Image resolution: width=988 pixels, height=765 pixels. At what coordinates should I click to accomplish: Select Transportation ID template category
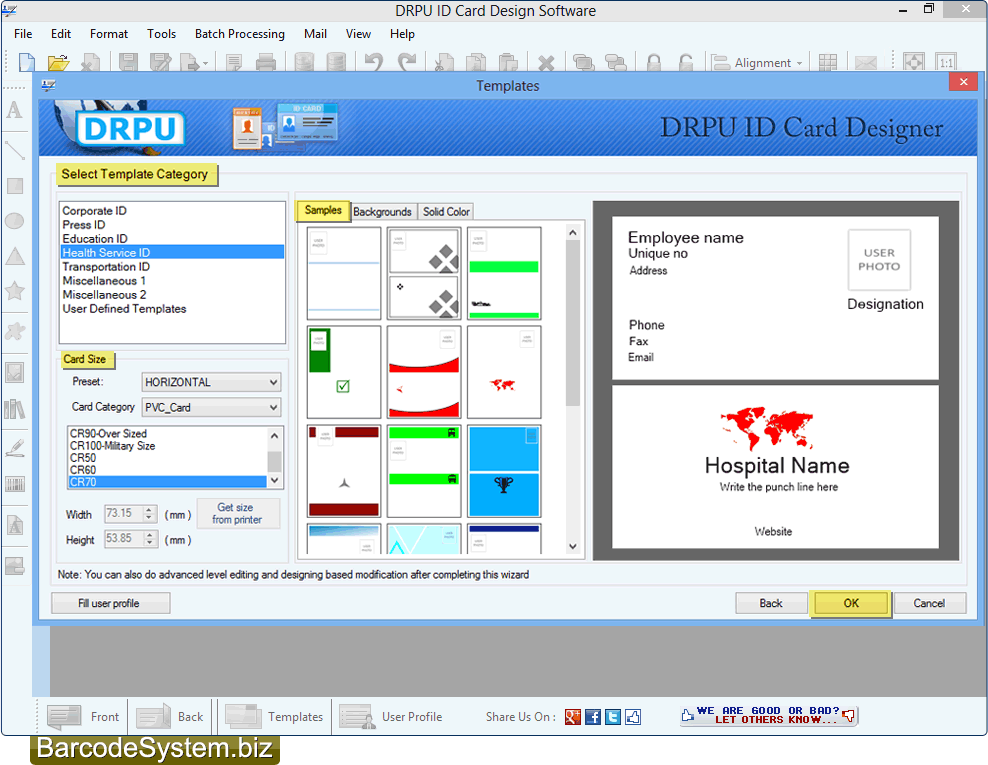106,267
